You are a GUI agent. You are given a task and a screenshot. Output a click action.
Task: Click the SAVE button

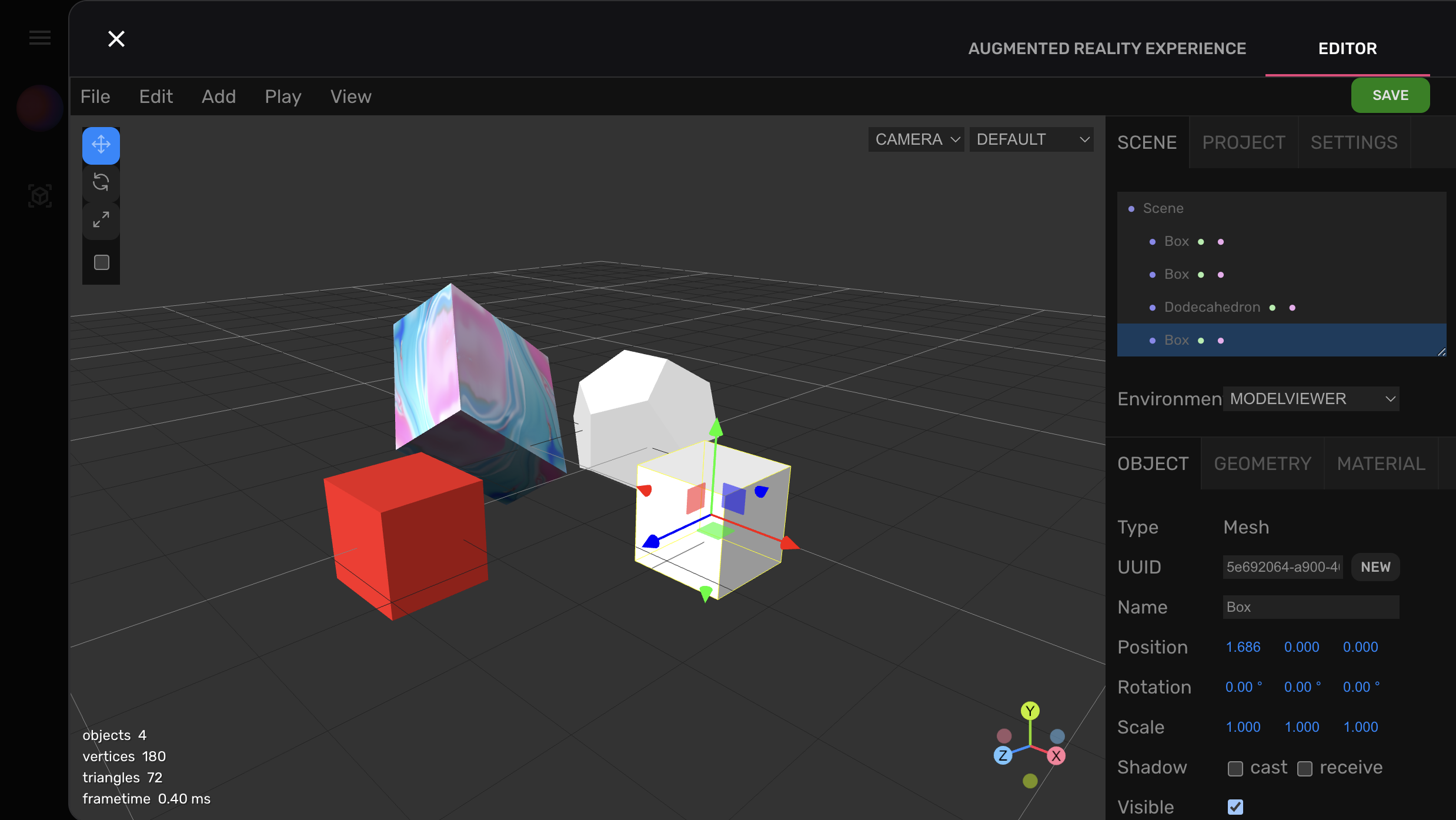(x=1390, y=95)
